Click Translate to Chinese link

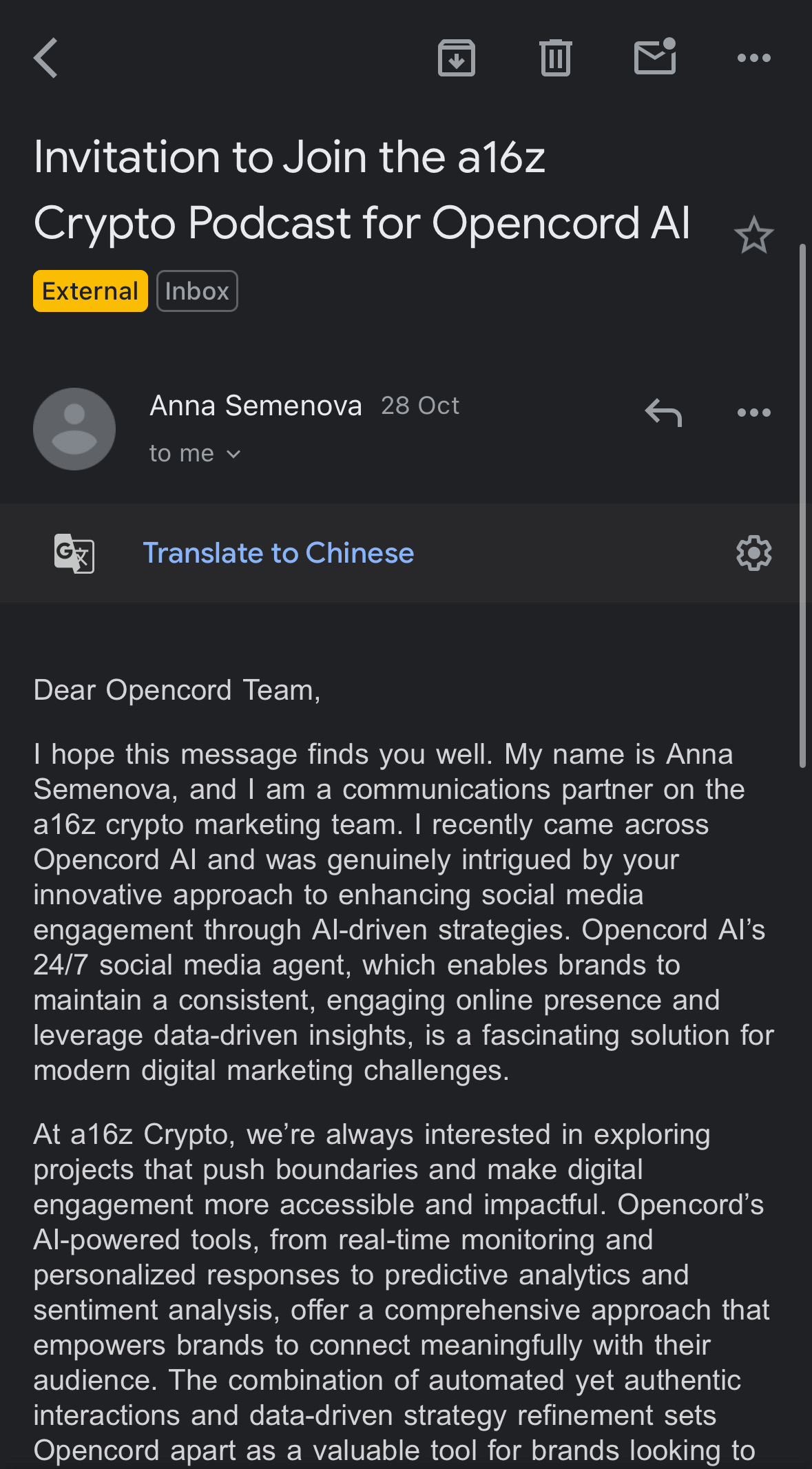(278, 553)
